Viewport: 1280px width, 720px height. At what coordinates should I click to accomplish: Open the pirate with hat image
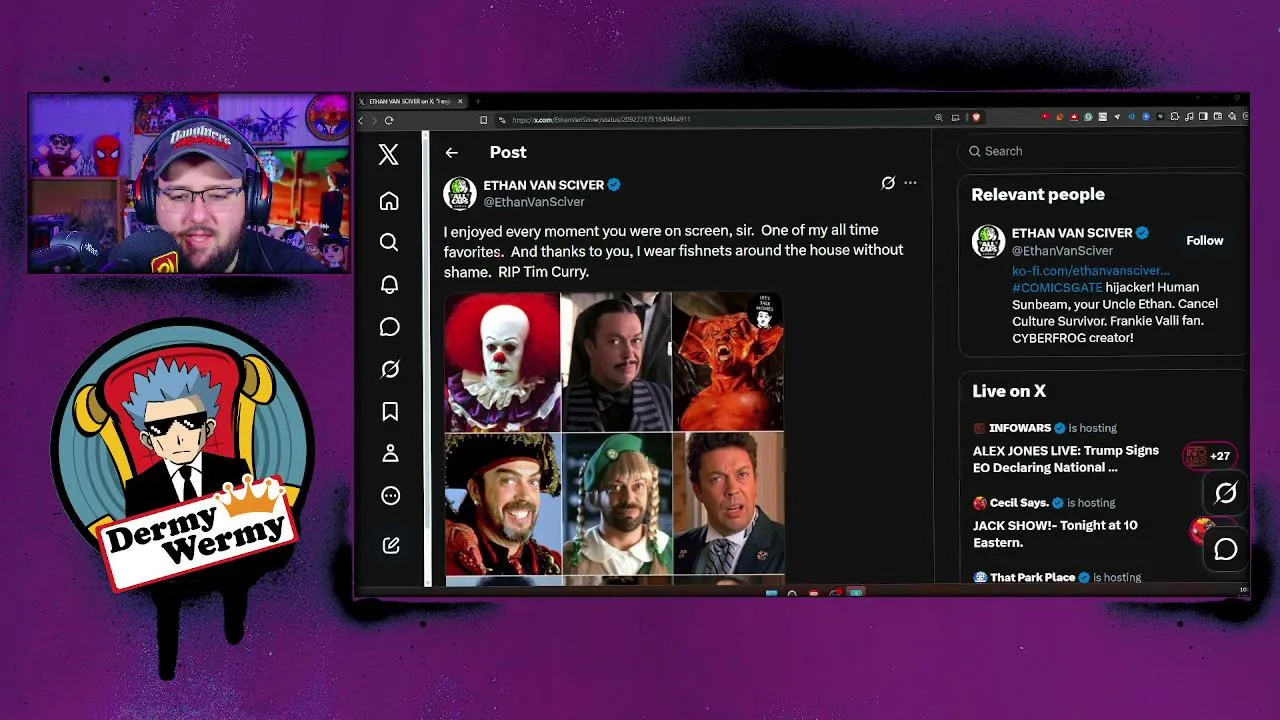point(502,504)
